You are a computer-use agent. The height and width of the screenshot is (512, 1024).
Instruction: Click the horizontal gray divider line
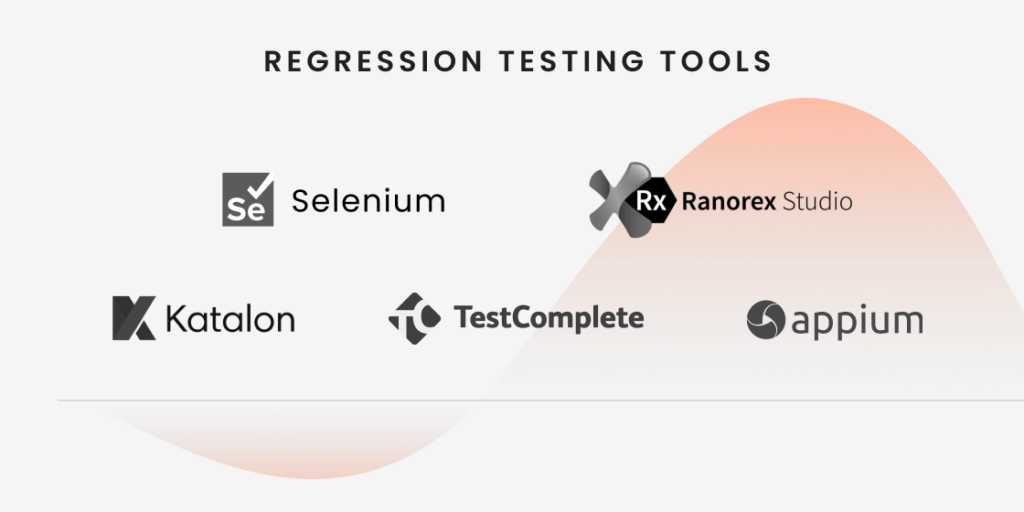[x=540, y=400]
